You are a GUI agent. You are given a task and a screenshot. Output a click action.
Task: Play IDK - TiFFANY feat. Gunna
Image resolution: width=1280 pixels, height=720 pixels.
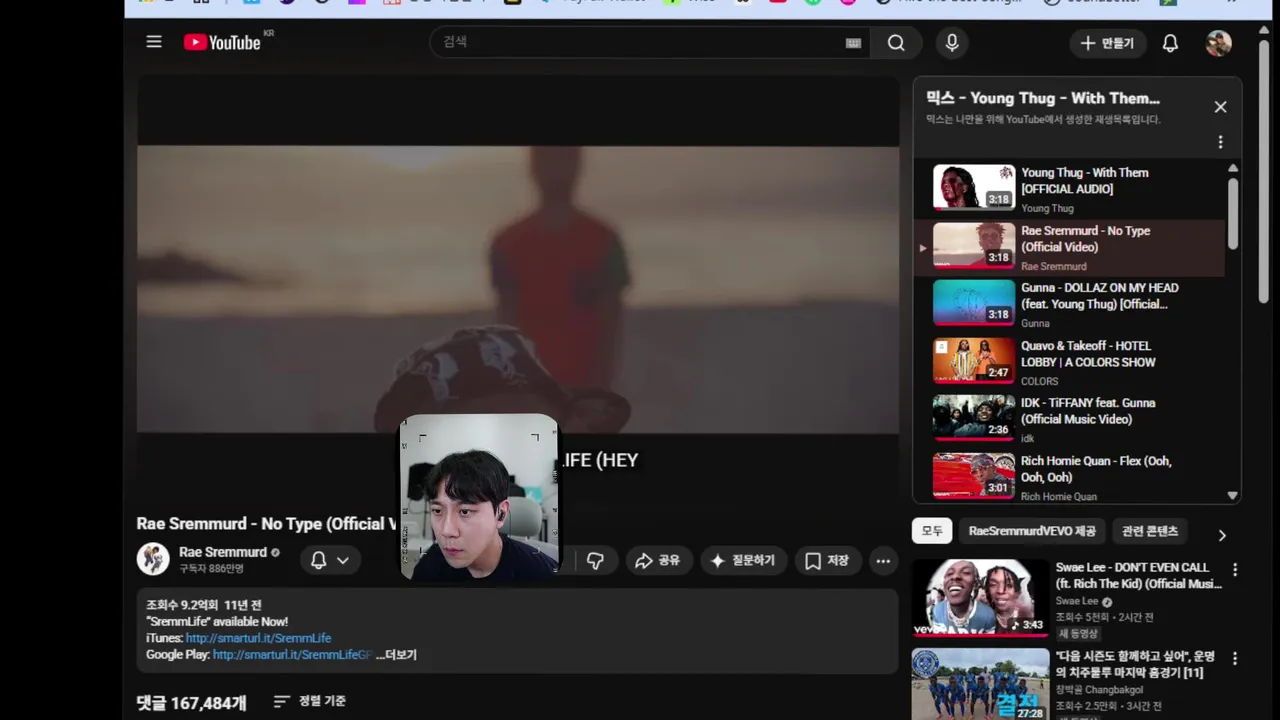(x=1070, y=419)
